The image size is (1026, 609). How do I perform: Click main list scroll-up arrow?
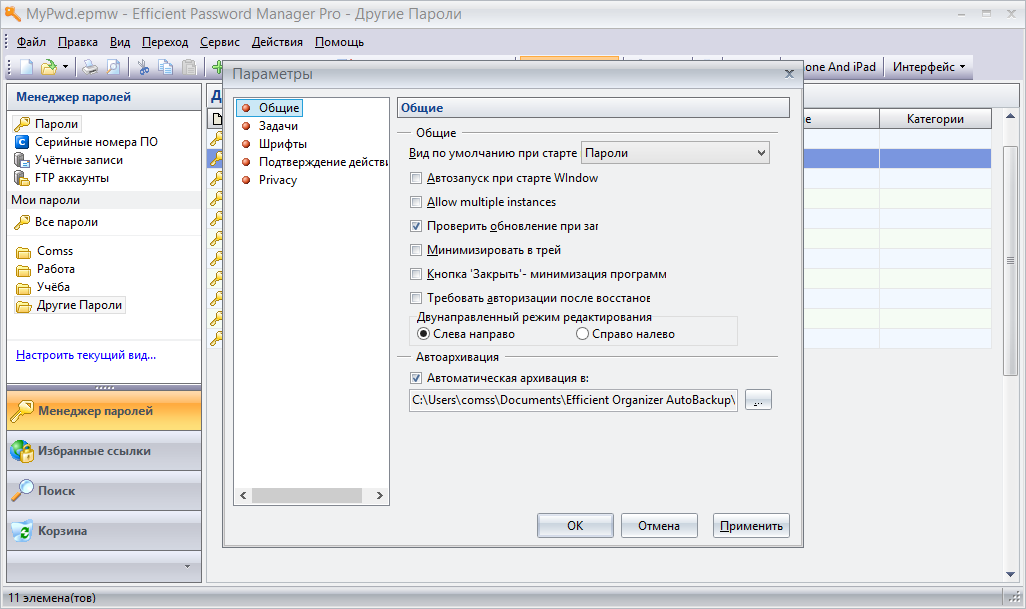click(x=1010, y=116)
